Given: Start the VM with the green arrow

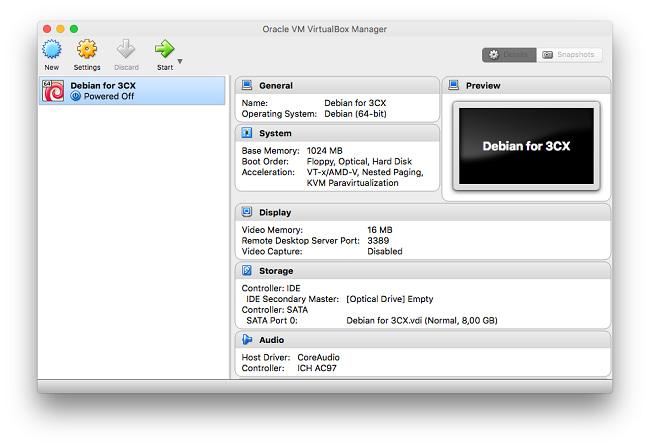Looking at the screenshot, I should click(165, 49).
